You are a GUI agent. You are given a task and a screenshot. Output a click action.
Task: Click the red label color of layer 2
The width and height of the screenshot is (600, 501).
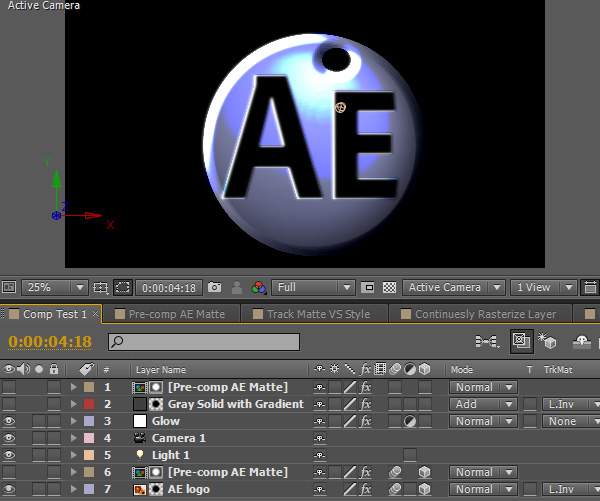click(x=88, y=405)
